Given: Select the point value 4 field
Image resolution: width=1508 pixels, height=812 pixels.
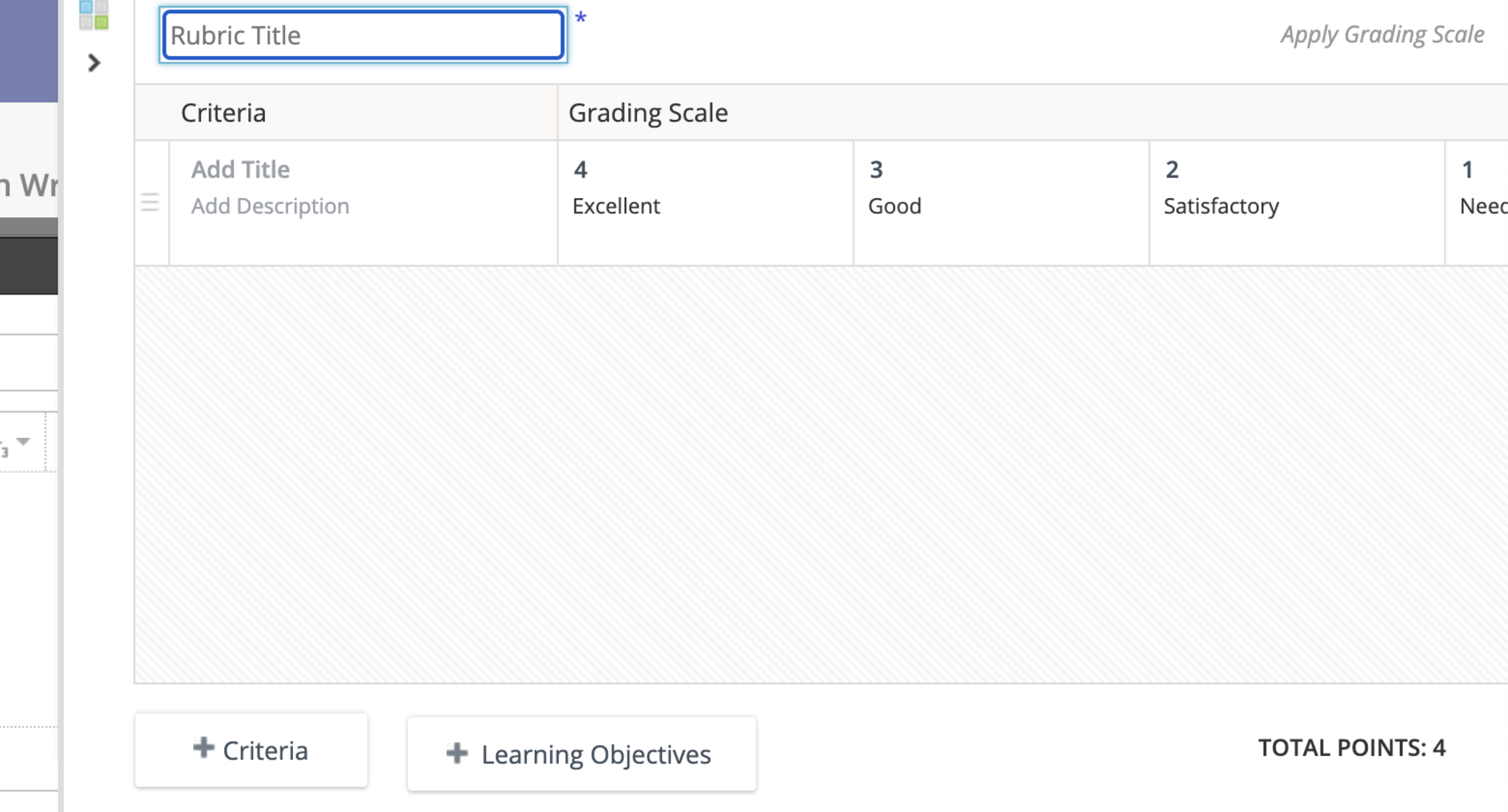Looking at the screenshot, I should (x=580, y=170).
